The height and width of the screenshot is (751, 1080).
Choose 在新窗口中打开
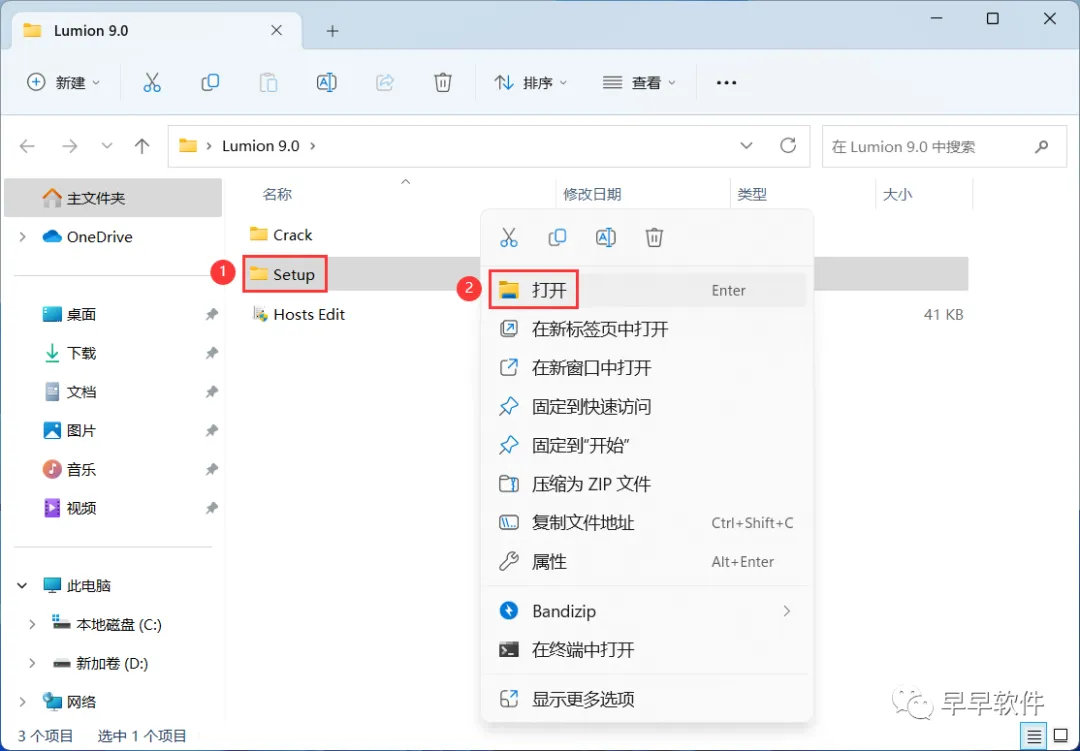coord(646,368)
